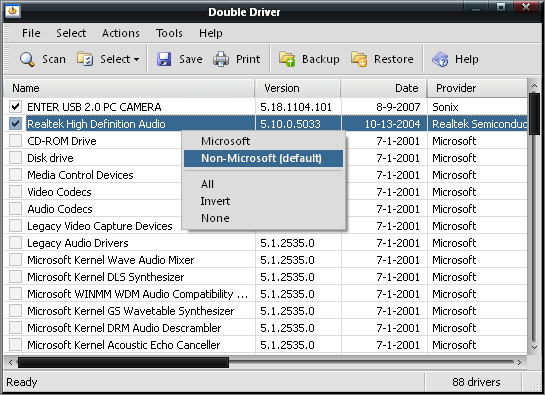The height and width of the screenshot is (395, 545).
Task: Click the Backup folder icon
Action: point(287,59)
